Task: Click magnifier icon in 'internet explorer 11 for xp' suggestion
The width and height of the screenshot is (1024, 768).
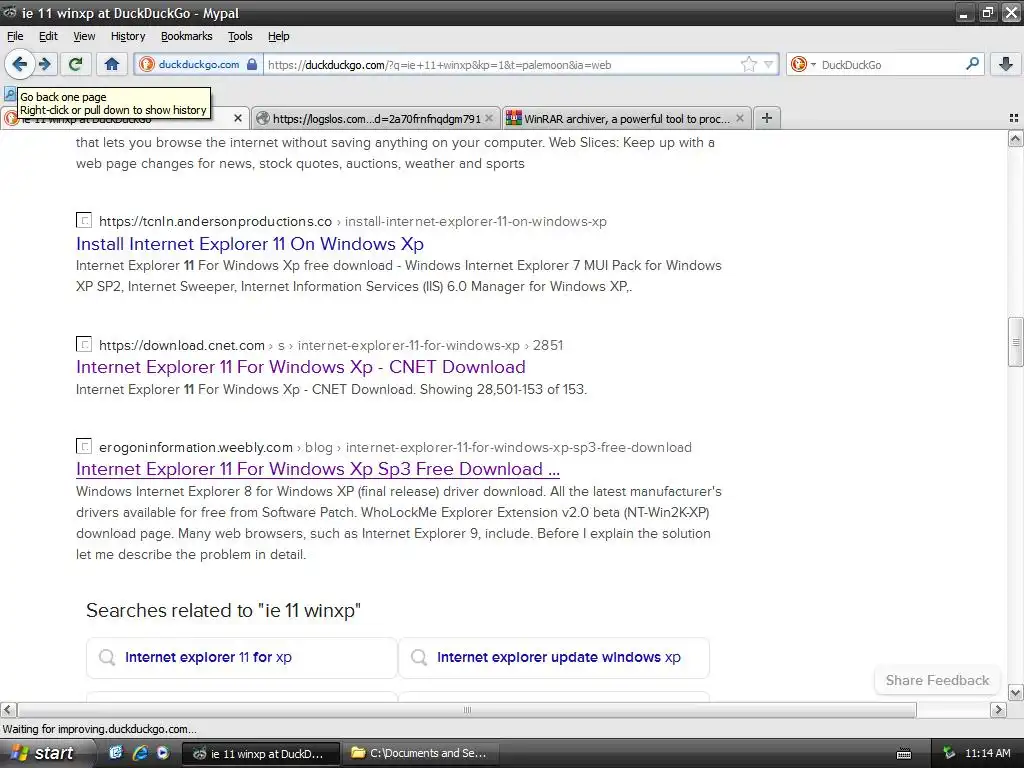Action: [x=107, y=657]
